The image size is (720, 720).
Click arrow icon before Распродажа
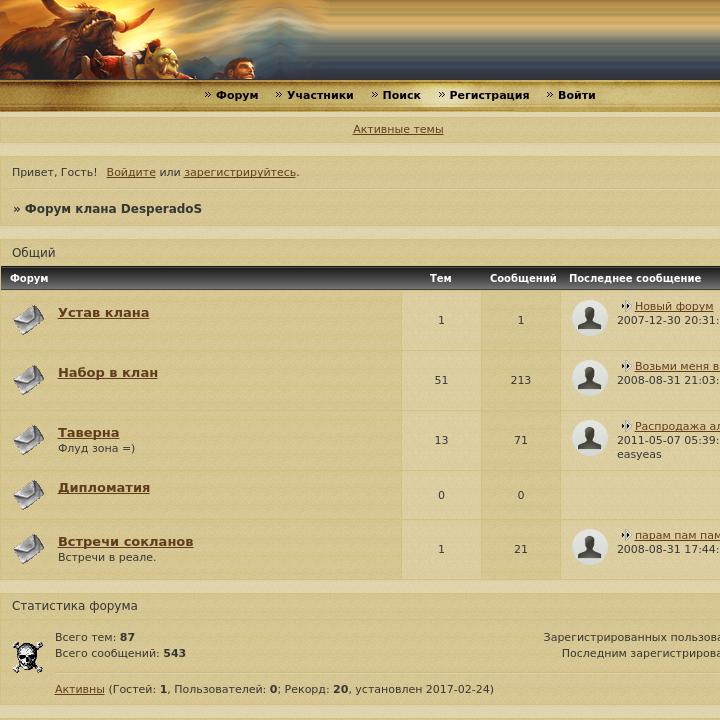pos(625,426)
